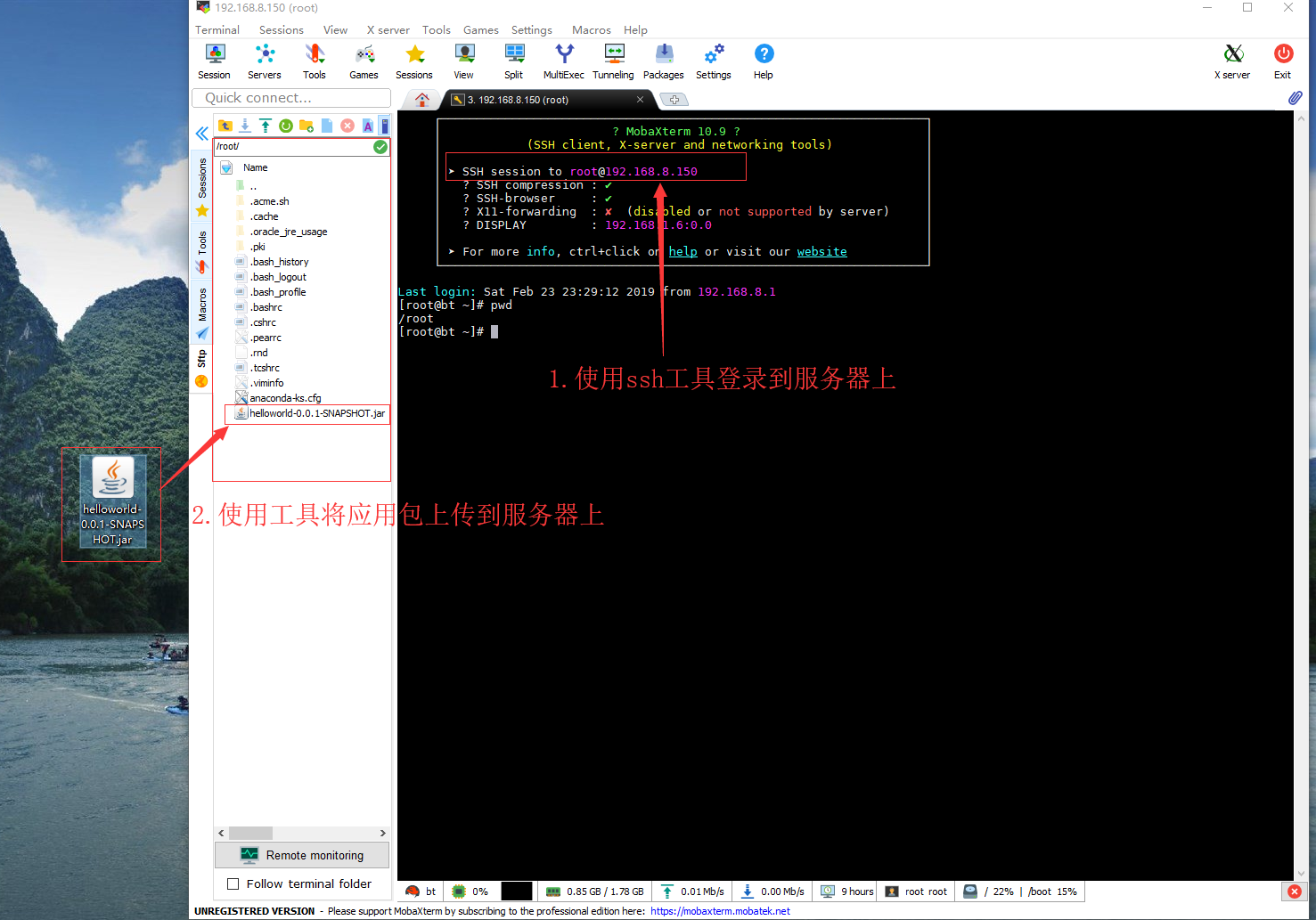Activate the Split terminal icon

tap(514, 62)
